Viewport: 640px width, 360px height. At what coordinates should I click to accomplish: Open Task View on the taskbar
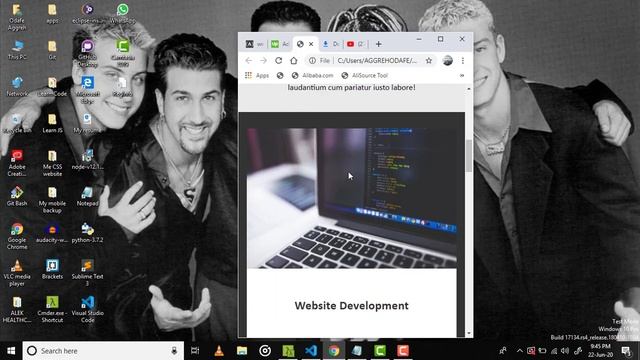coord(195,351)
